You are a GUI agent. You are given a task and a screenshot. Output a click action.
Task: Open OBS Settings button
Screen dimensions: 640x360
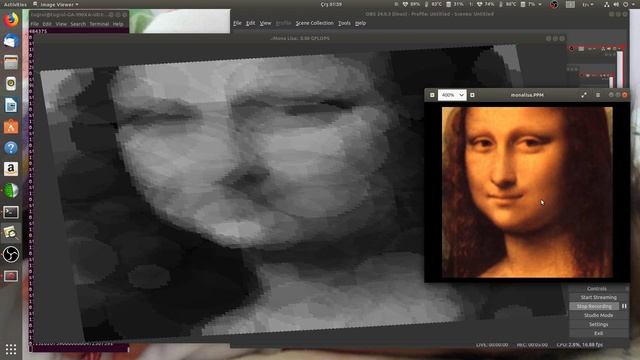(598, 324)
